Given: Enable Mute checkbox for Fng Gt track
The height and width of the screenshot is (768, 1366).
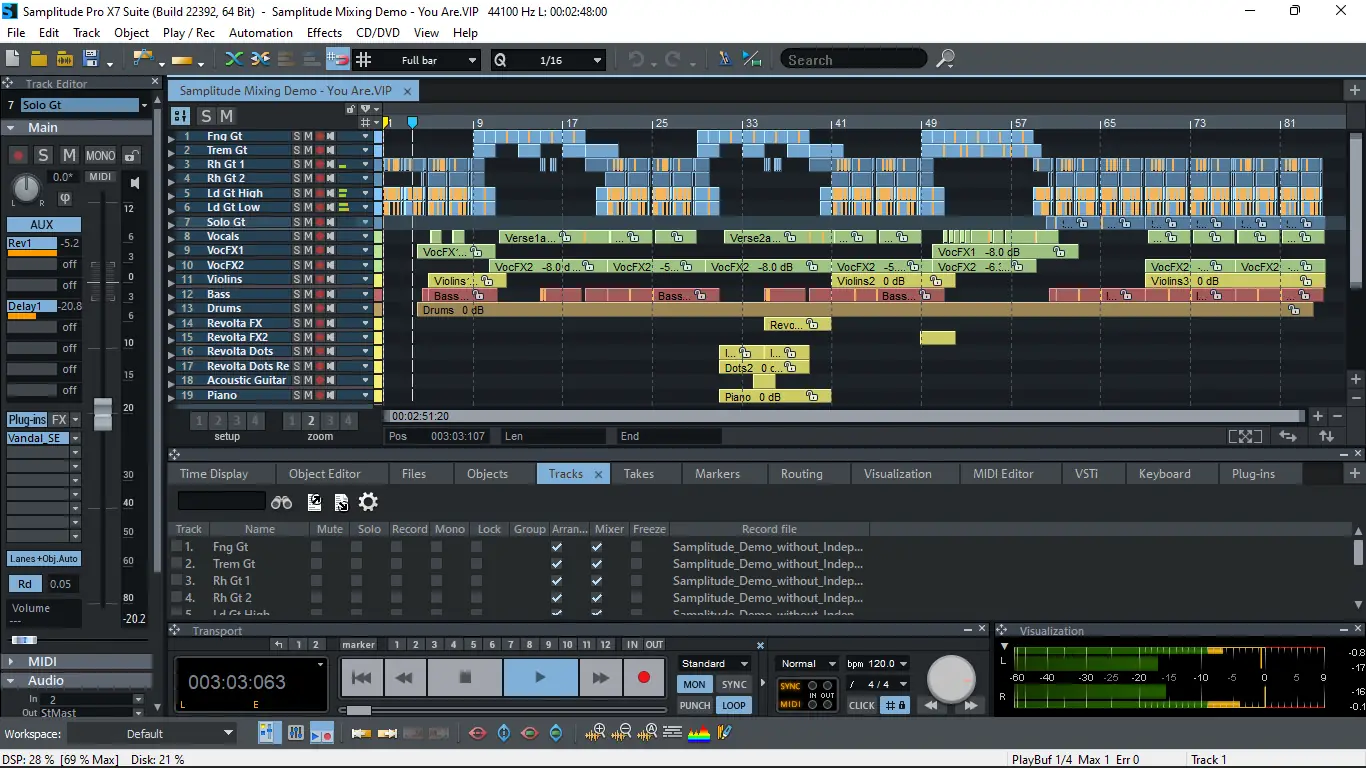Looking at the screenshot, I should click(x=317, y=547).
